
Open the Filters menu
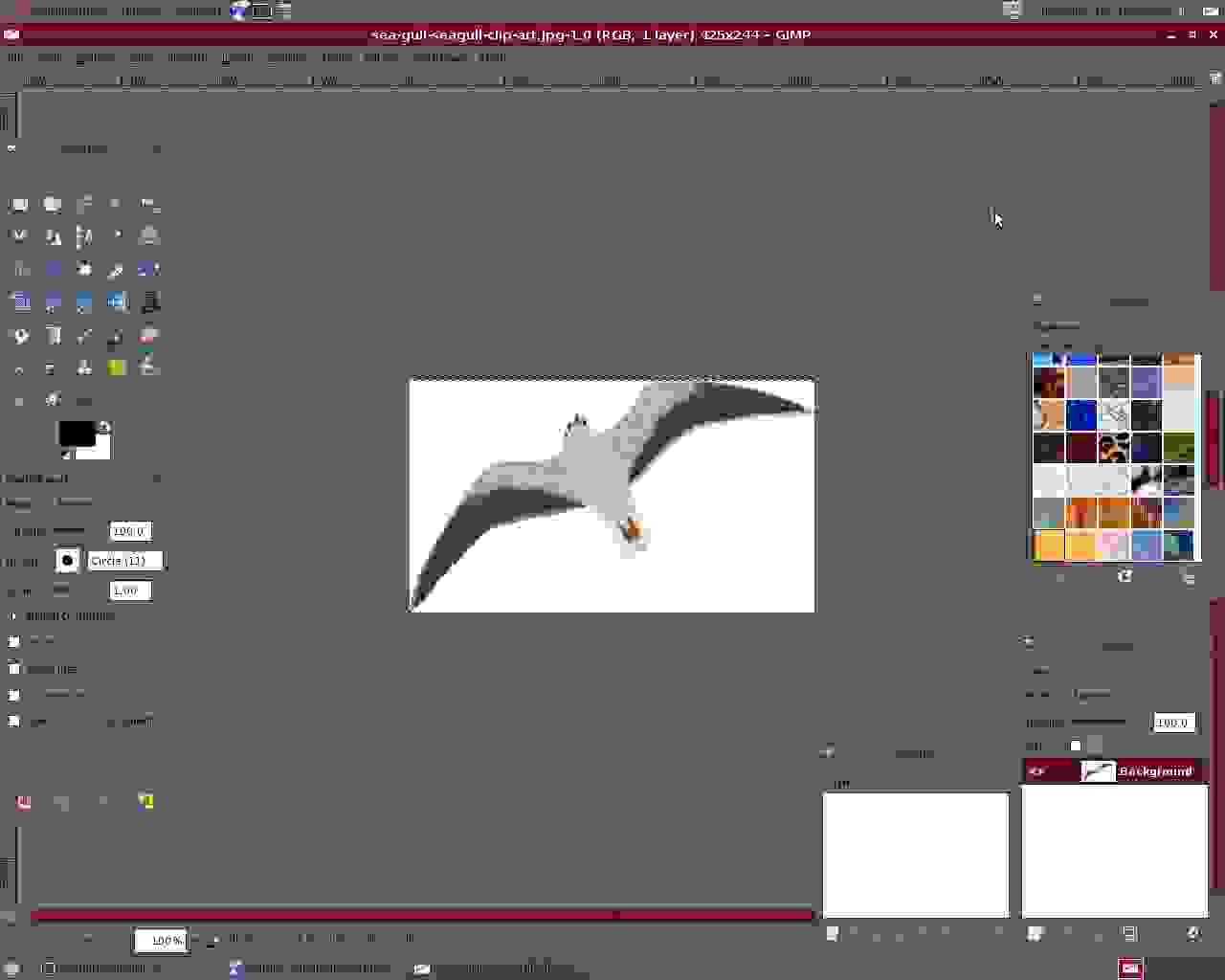(380, 57)
